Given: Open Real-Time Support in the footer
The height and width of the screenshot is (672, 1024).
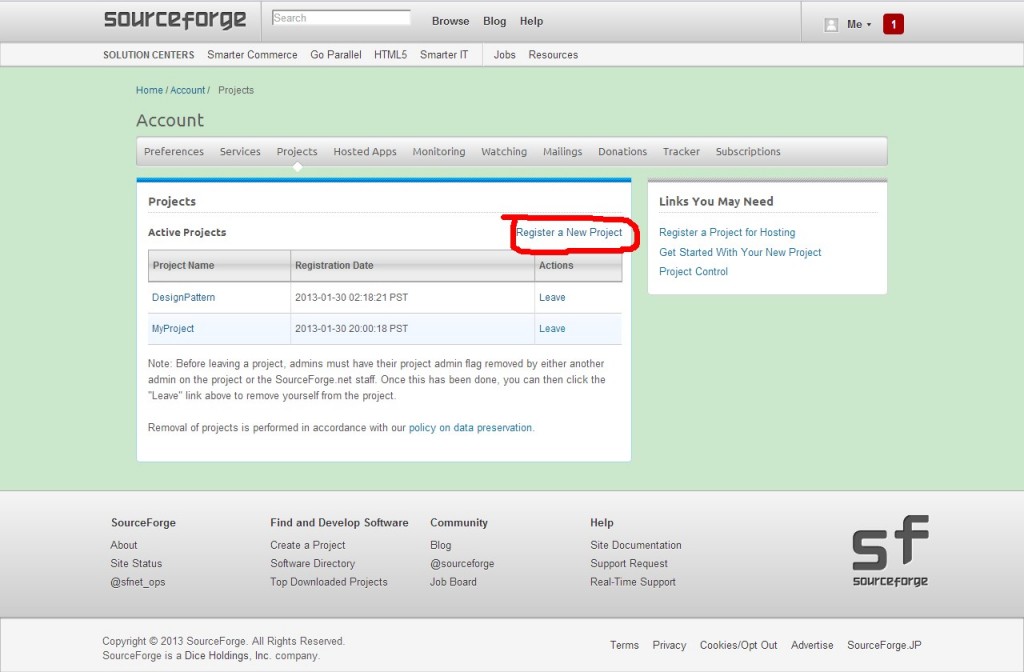Looking at the screenshot, I should click(633, 582).
